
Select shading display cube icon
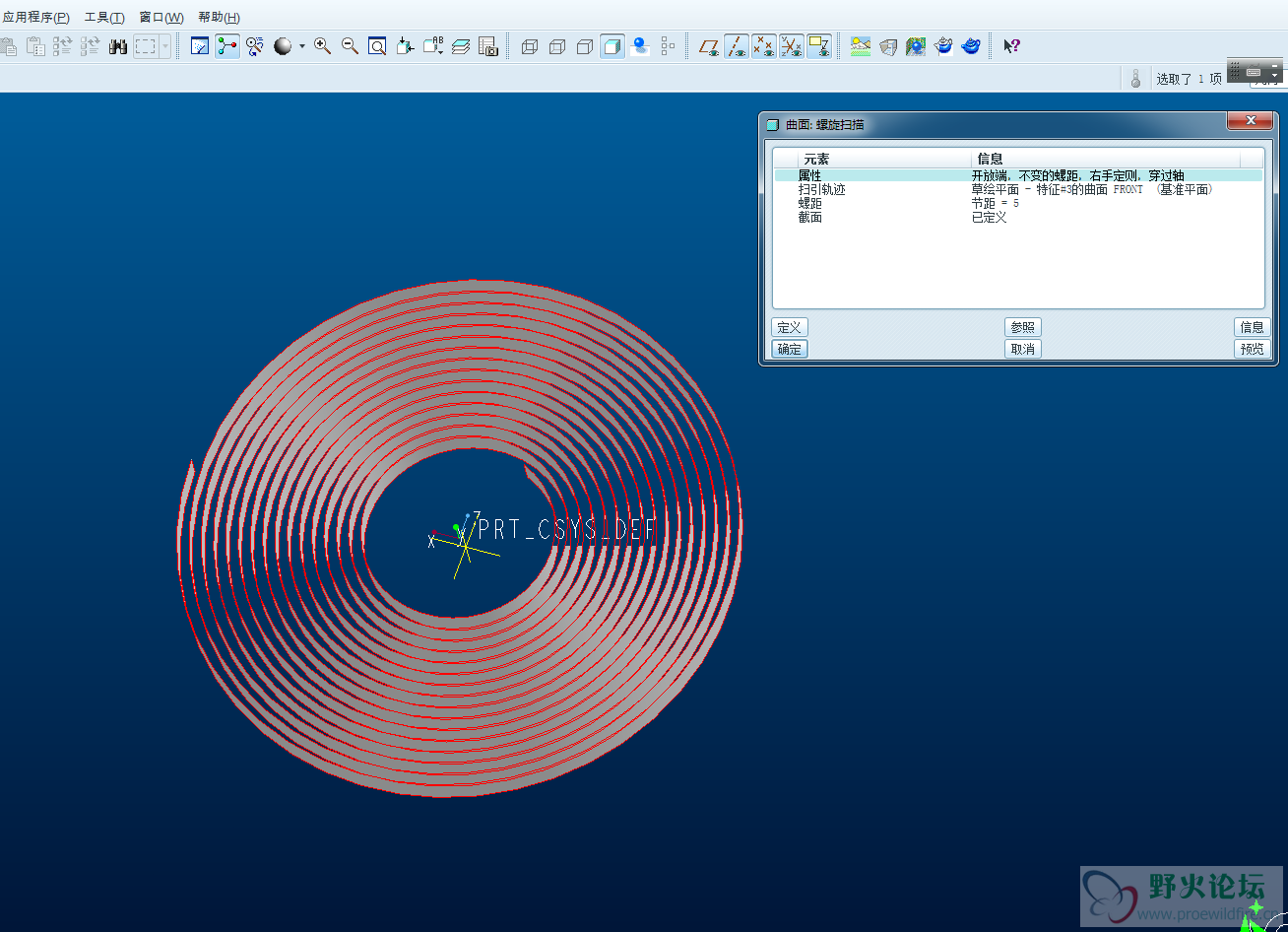pyautogui.click(x=612, y=46)
